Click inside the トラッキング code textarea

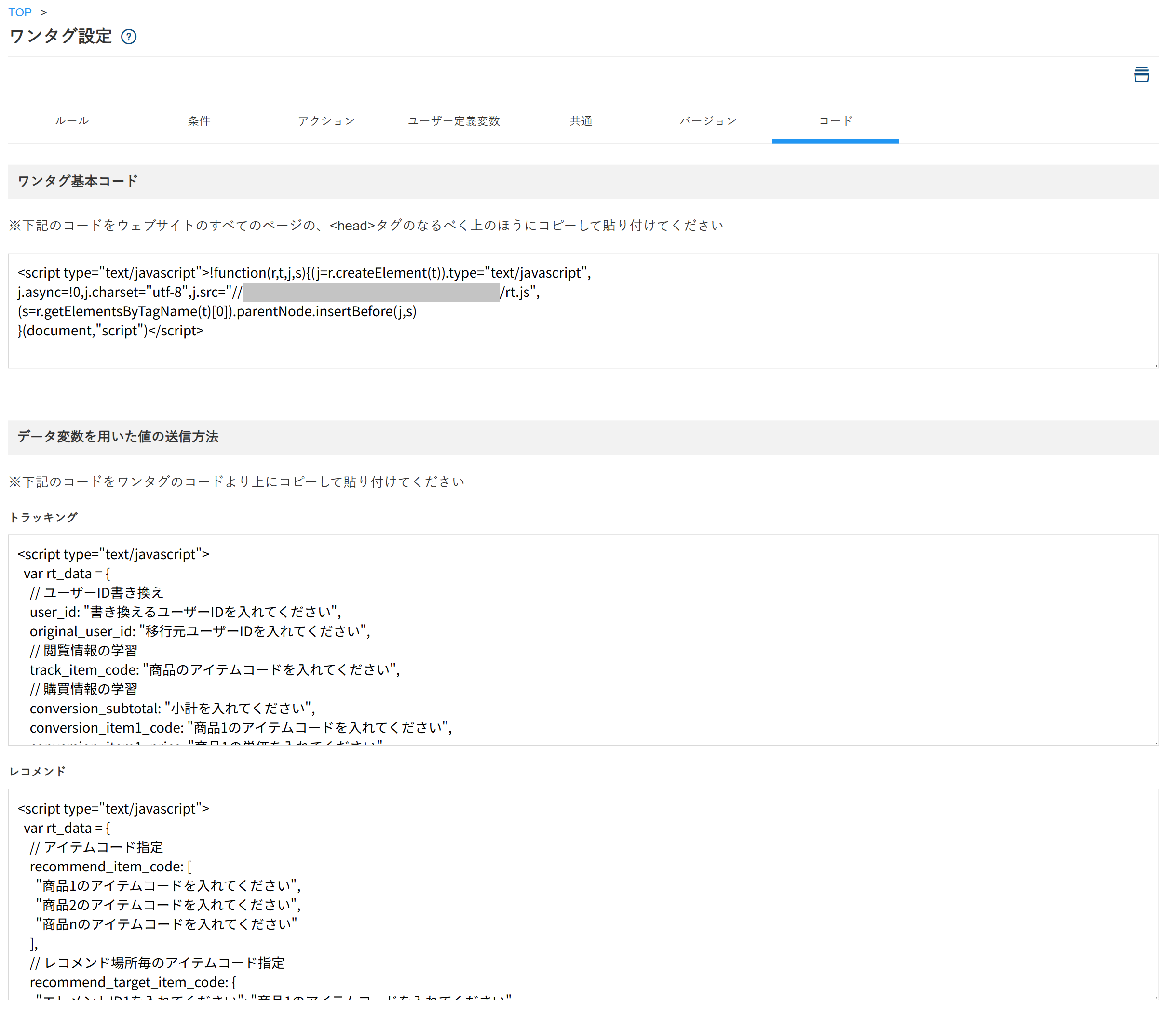[583, 640]
